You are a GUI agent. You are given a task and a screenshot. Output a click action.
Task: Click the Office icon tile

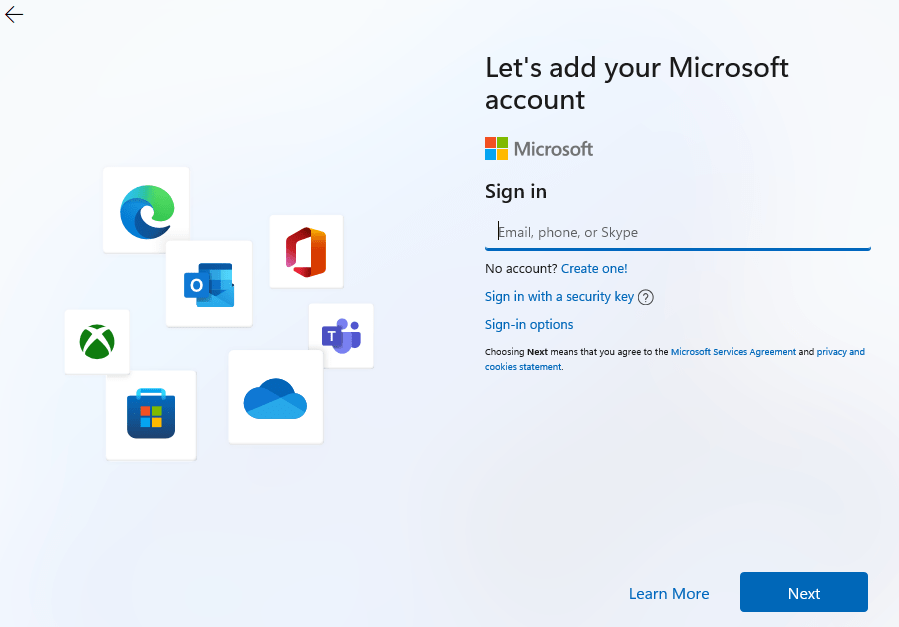[x=306, y=252]
